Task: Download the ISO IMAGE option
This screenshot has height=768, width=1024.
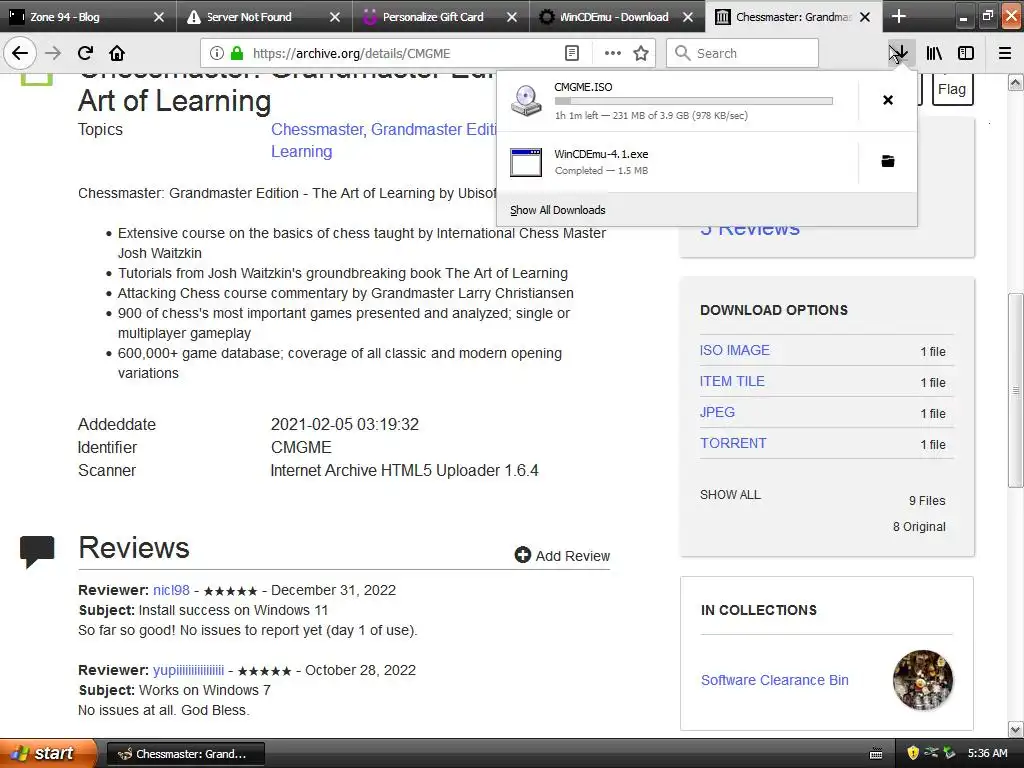Action: tap(735, 350)
